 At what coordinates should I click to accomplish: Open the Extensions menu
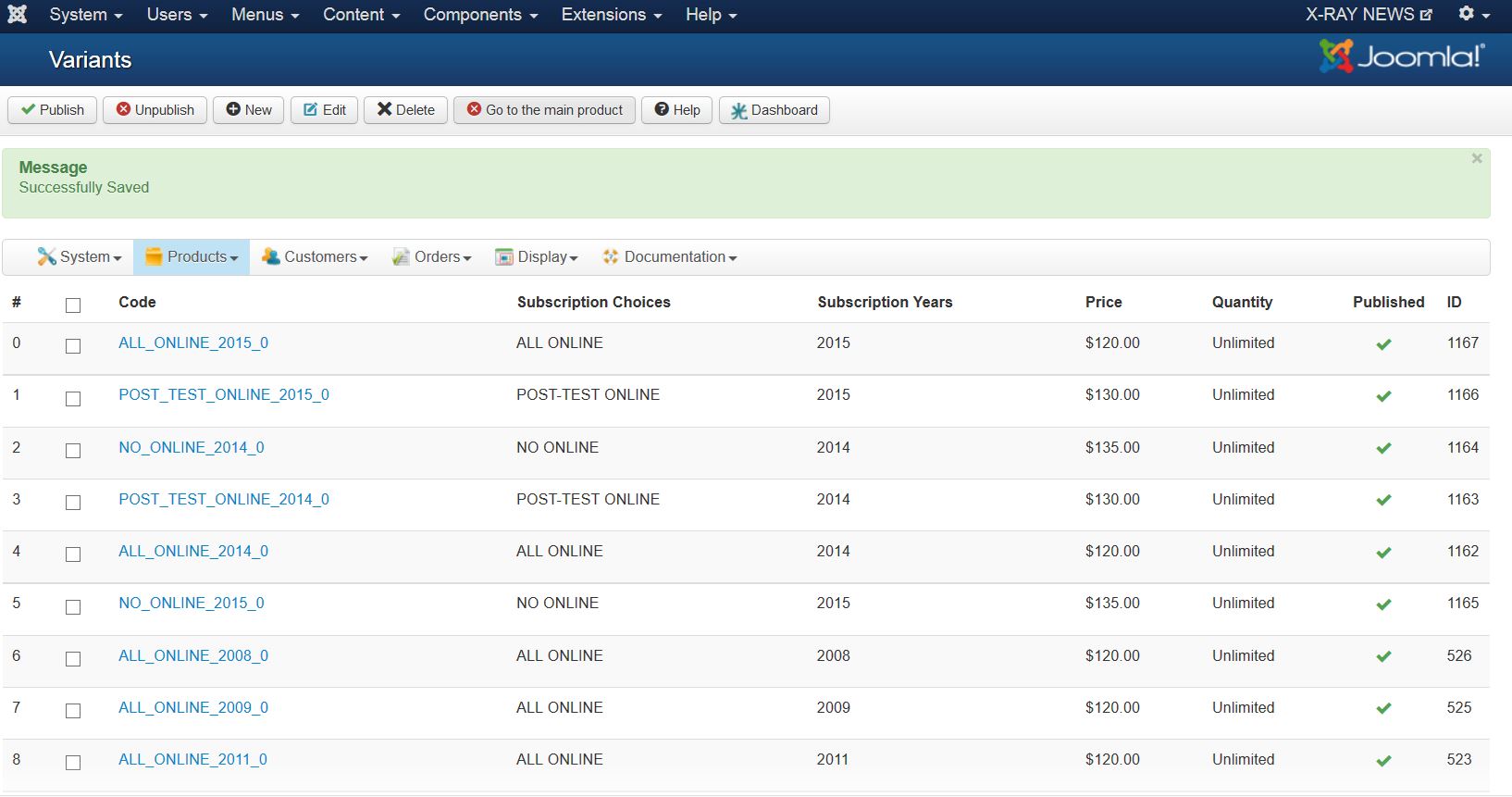pos(612,15)
